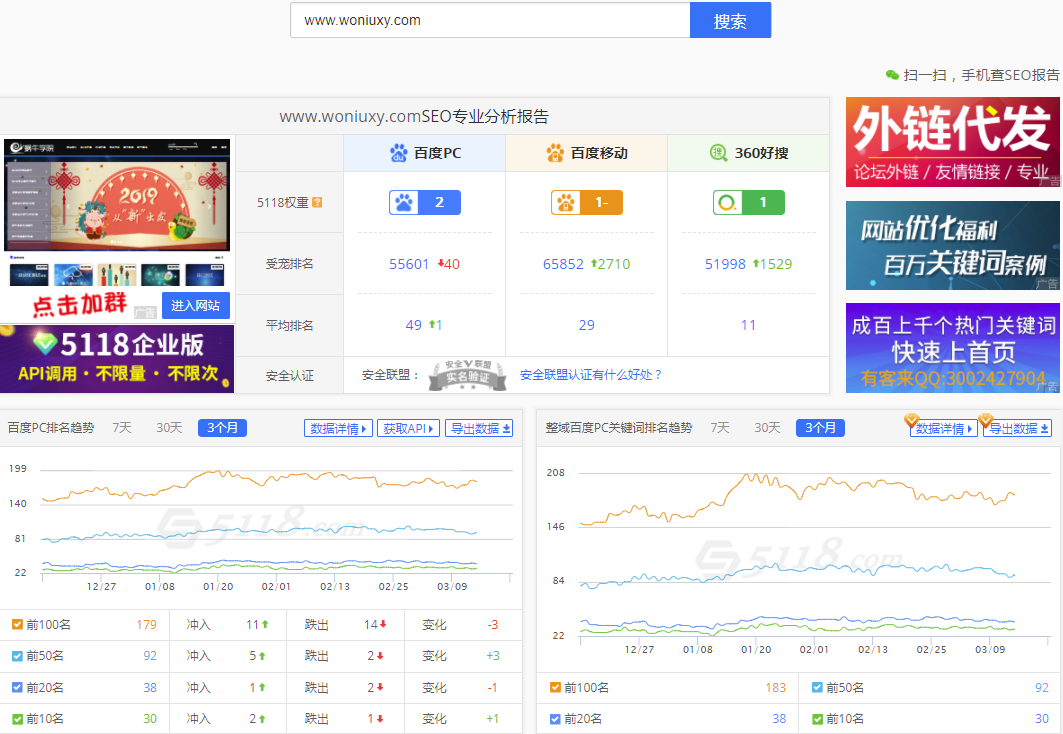Open the 5118权重 help question mark
Image resolution: width=1063 pixels, height=734 pixels.
click(x=317, y=201)
